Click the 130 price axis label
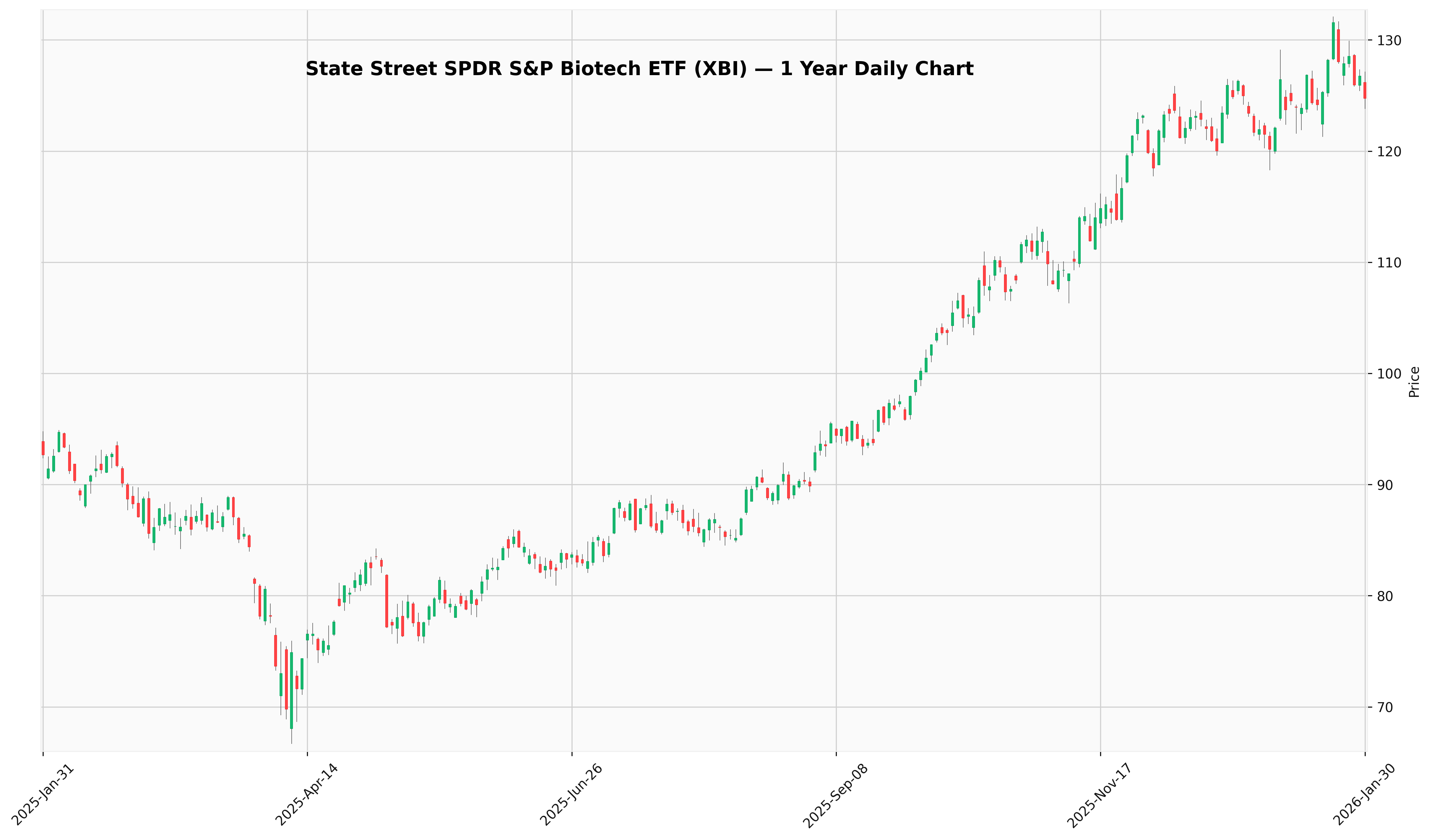1430x840 pixels. [1389, 40]
